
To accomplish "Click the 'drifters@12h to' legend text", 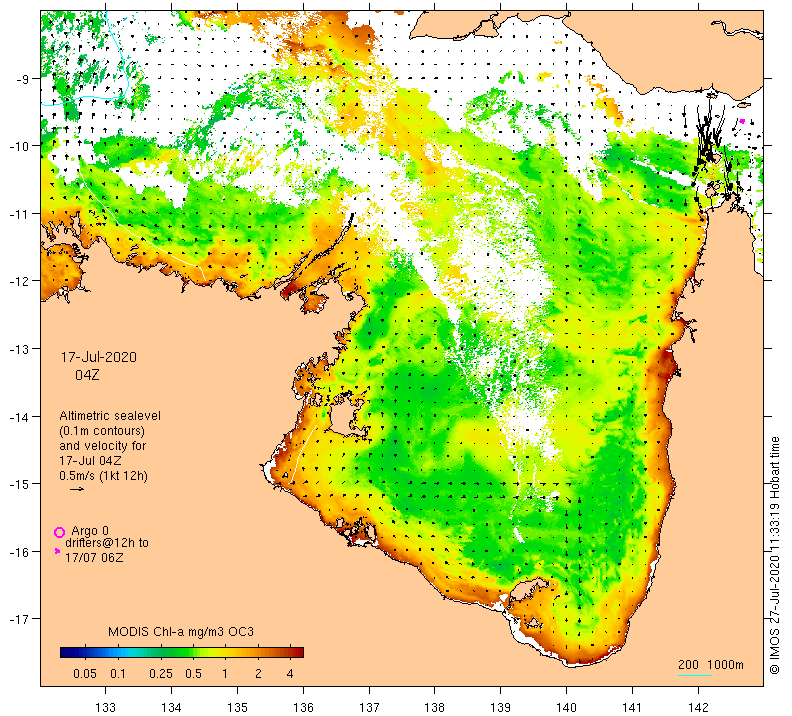I will tap(107, 543).
